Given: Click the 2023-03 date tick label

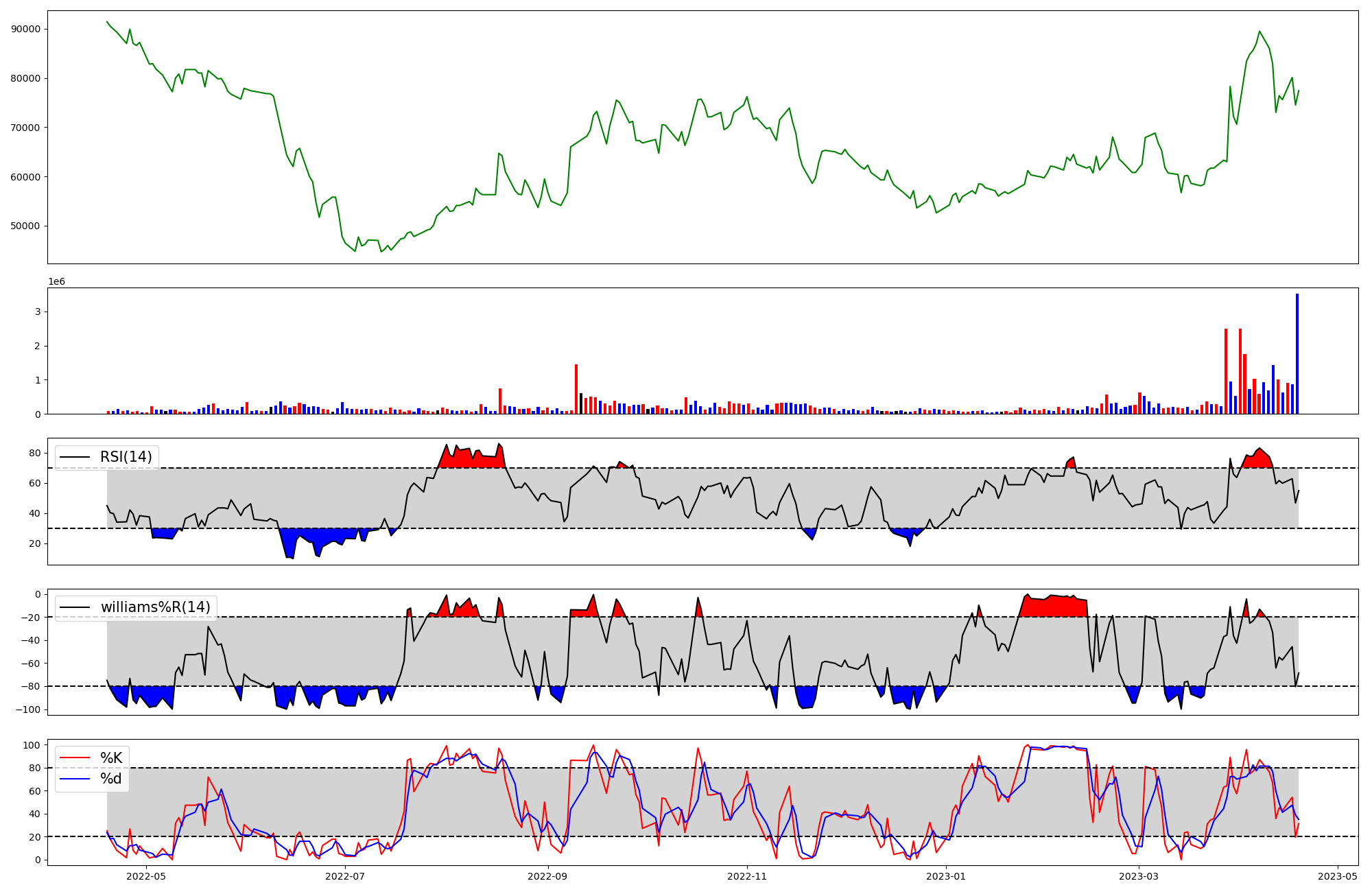Looking at the screenshot, I should pos(1139,876).
